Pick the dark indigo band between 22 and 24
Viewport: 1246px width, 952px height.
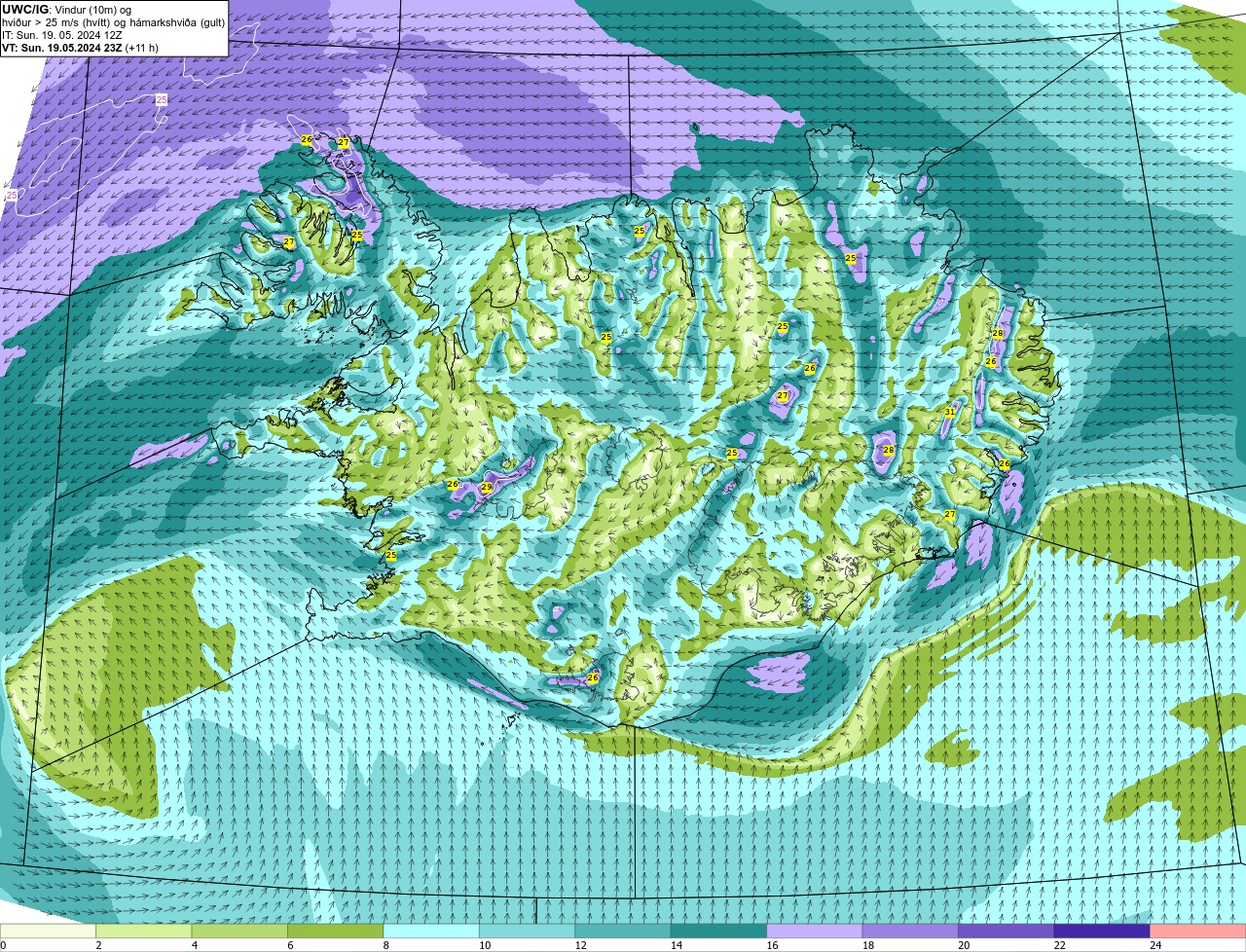[1103, 931]
